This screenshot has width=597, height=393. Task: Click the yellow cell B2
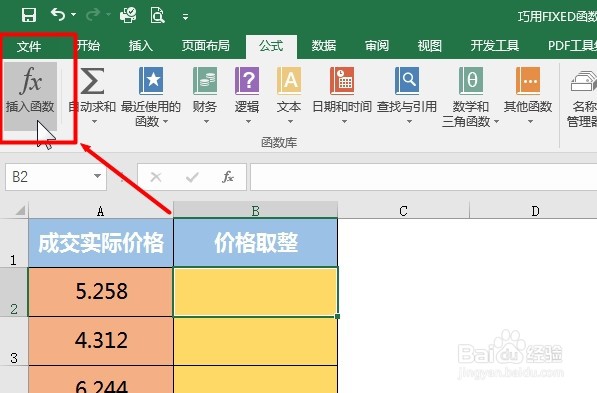coord(255,292)
